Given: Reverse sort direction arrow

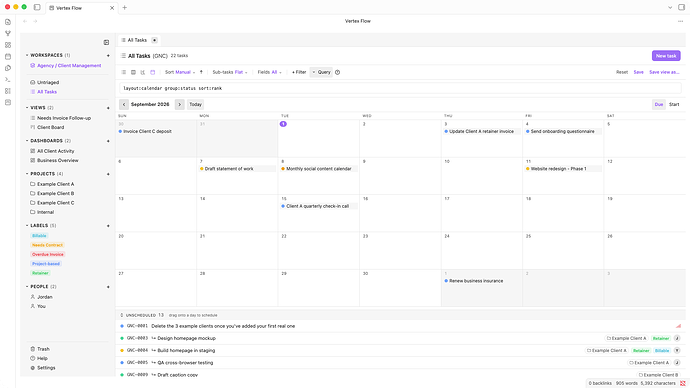Looking at the screenshot, I should (x=201, y=72).
